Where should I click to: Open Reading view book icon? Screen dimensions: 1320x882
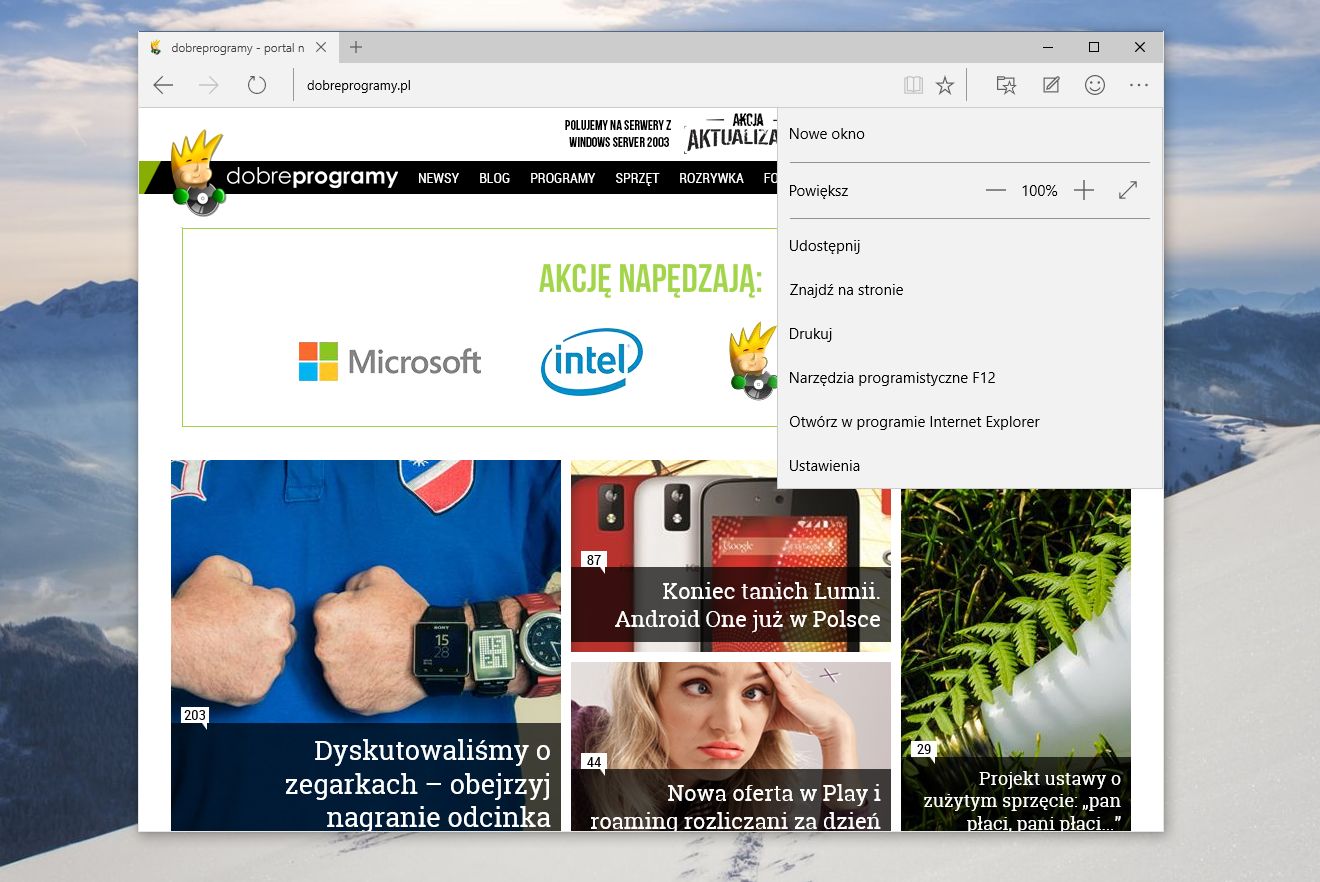click(x=913, y=86)
